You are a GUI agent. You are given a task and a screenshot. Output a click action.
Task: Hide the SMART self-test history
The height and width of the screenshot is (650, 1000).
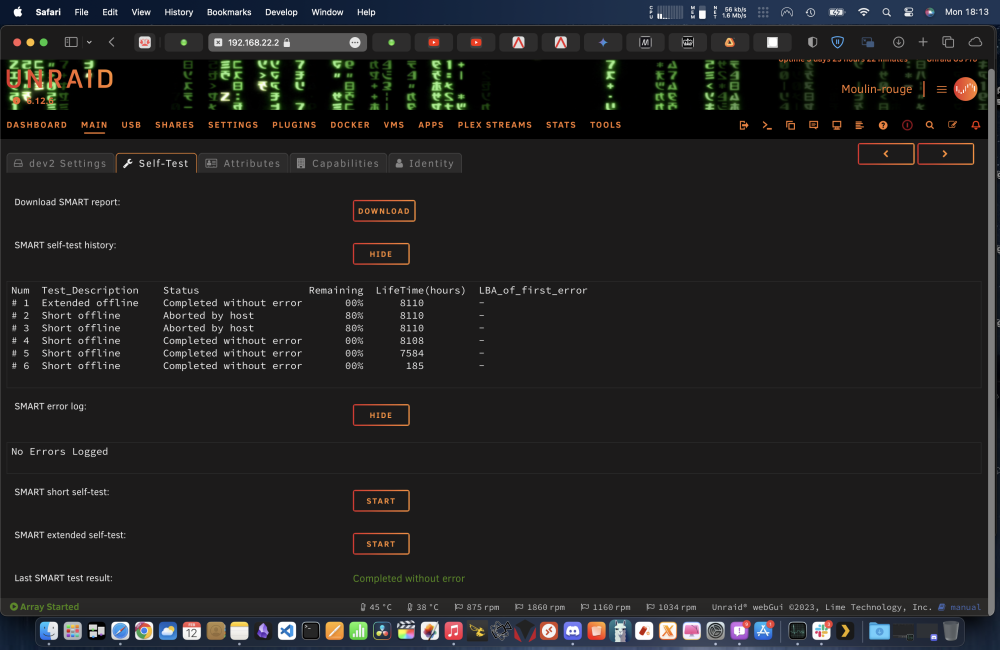[x=381, y=254]
